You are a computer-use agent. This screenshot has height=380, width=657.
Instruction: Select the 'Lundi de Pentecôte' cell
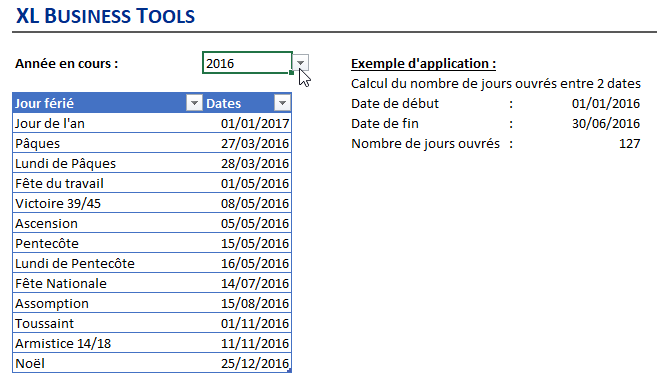click(108, 263)
